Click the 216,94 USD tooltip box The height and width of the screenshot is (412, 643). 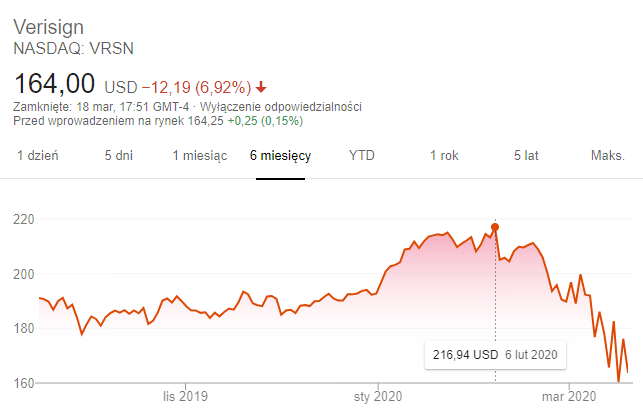point(494,354)
